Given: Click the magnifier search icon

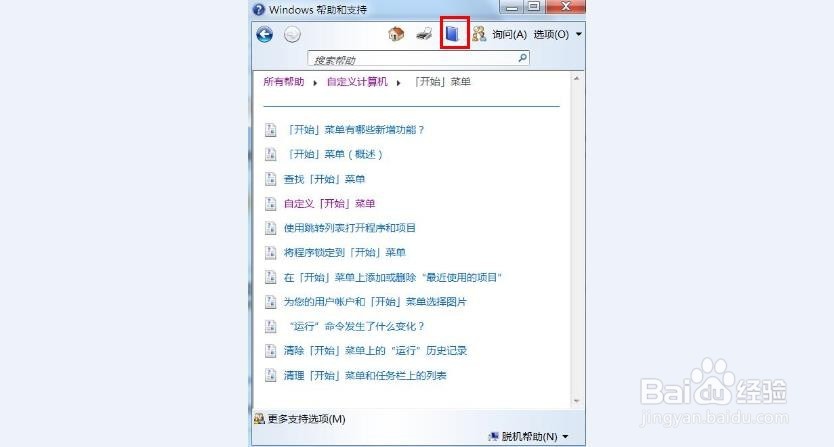Looking at the screenshot, I should tap(523, 57).
